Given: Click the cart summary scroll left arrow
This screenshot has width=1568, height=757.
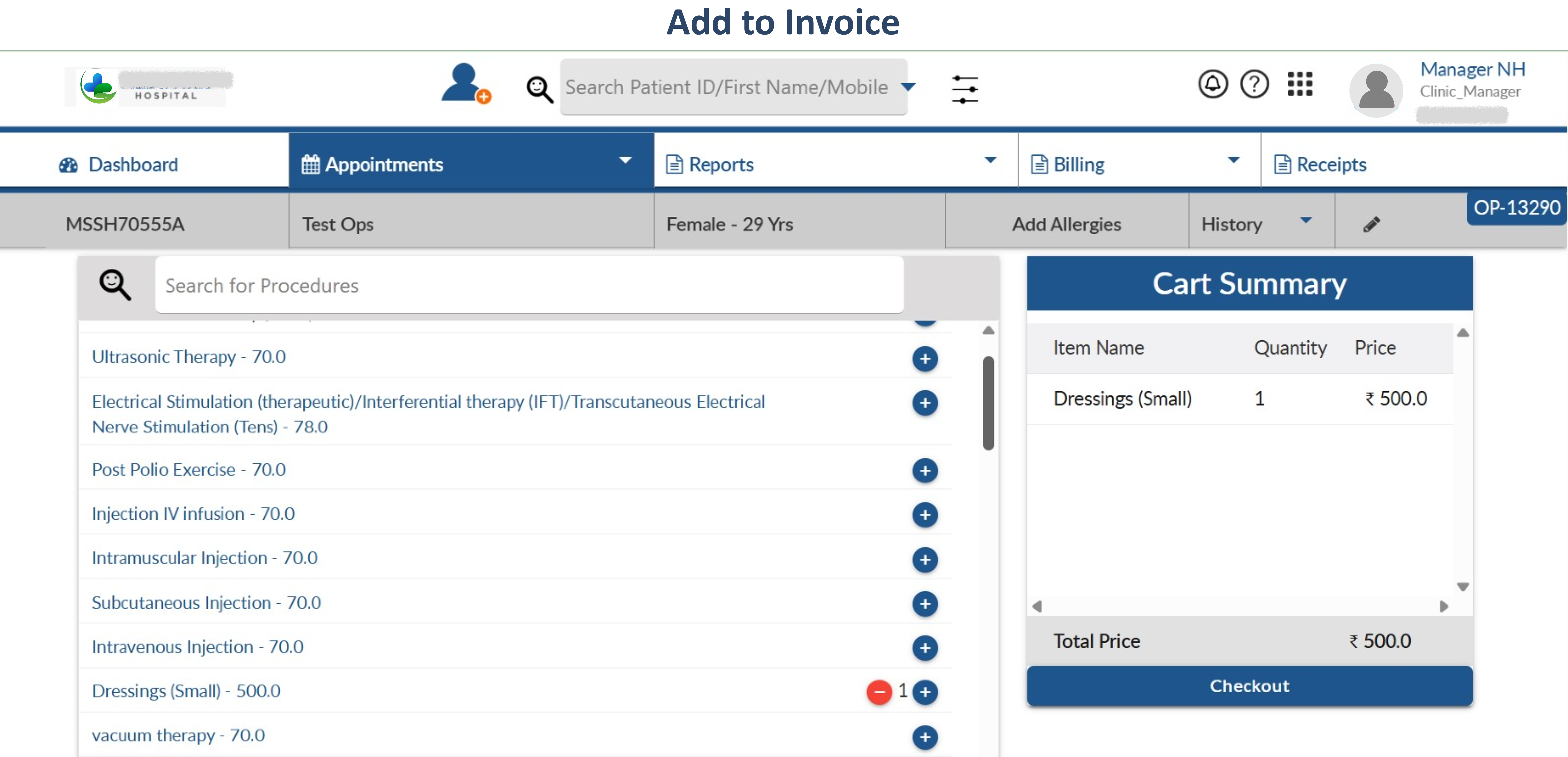Looking at the screenshot, I should click(1037, 606).
